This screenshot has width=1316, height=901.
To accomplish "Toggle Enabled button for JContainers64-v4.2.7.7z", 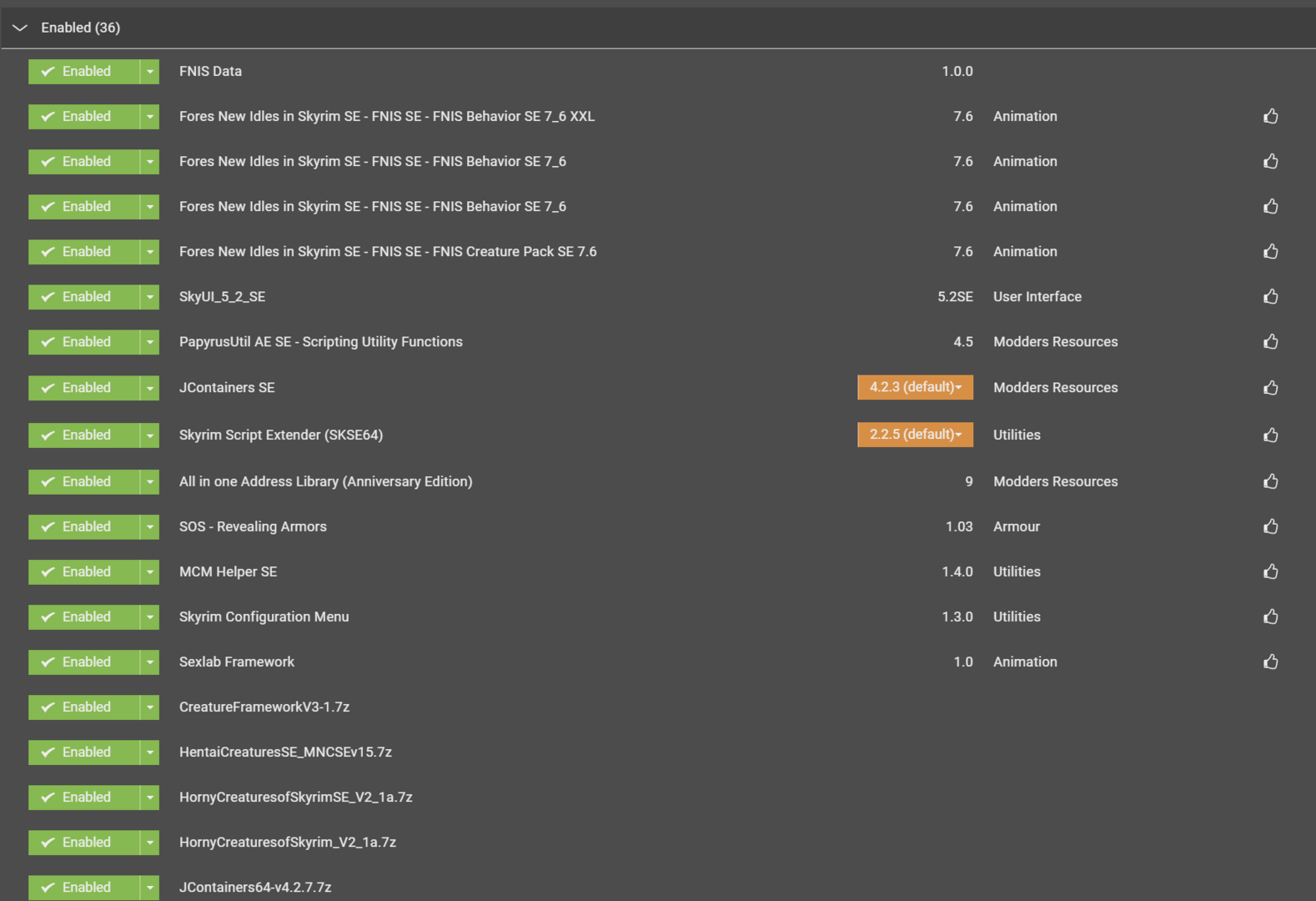I will click(83, 888).
